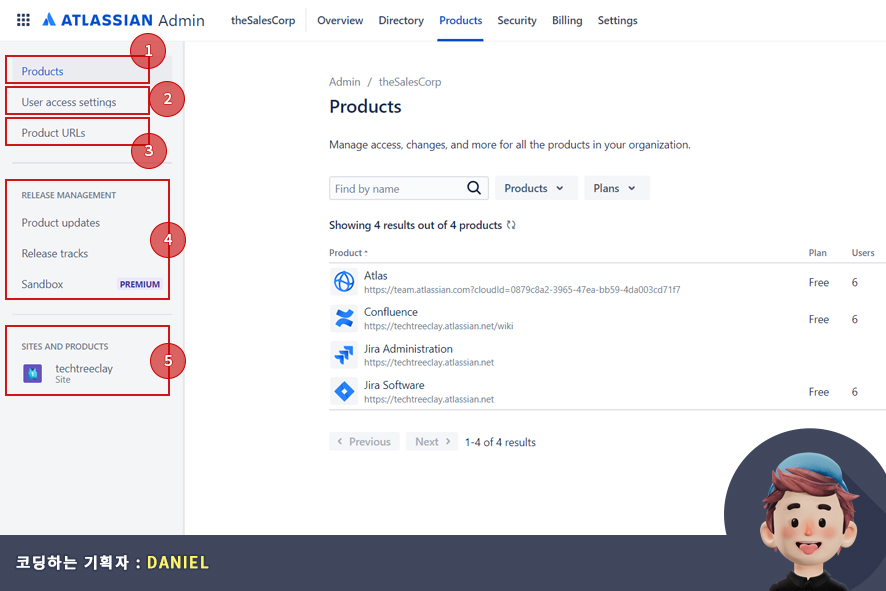This screenshot has width=886, height=591.
Task: Sort the table by the Product column
Action: 348,253
